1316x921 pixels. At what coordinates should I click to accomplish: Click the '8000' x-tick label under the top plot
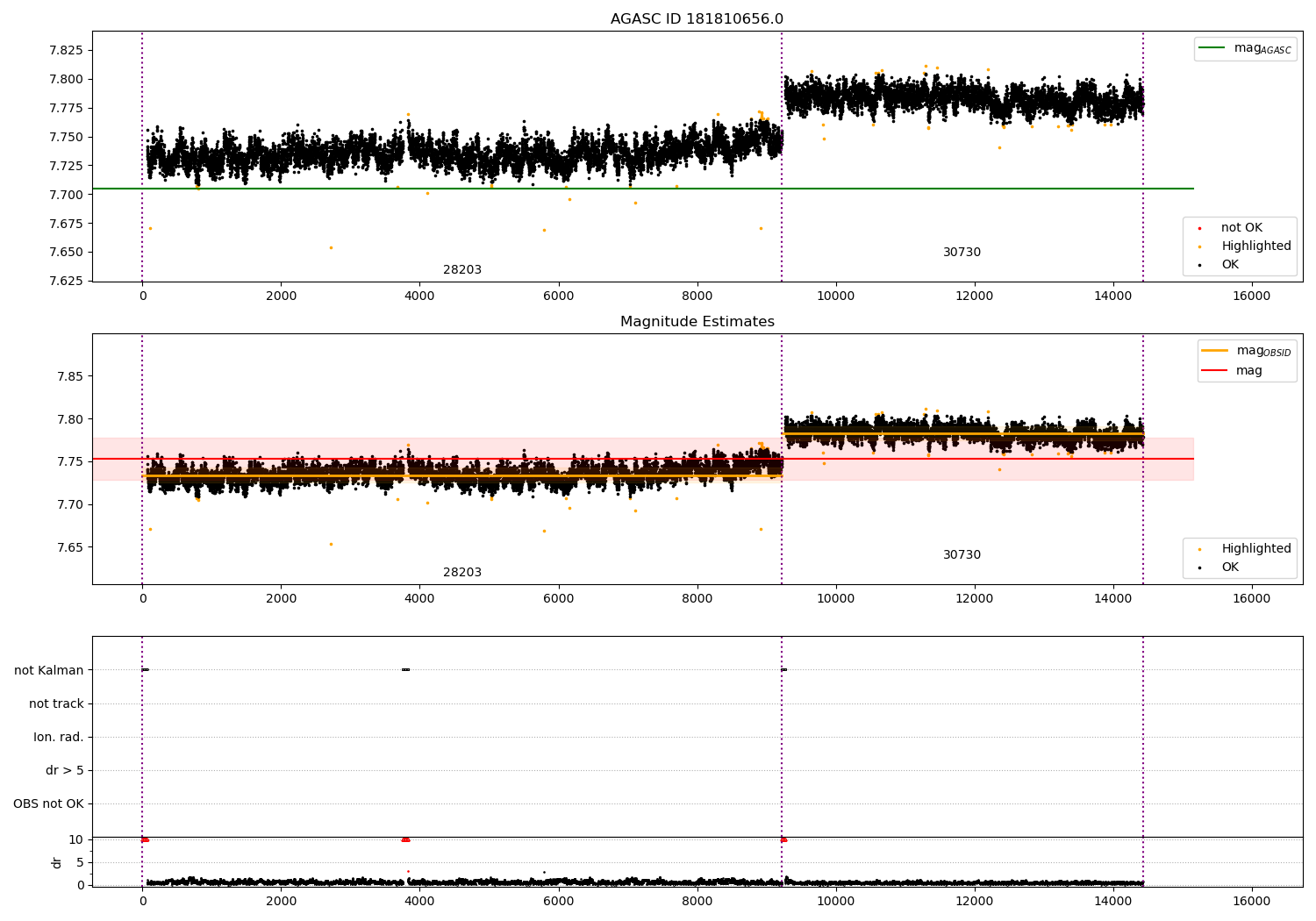tap(697, 296)
